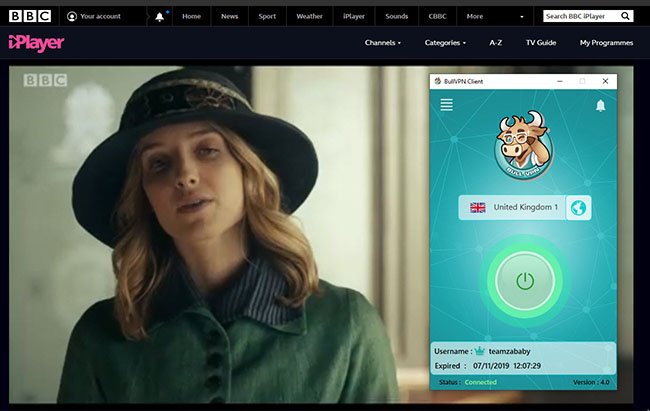Open the BullVPN hamburger menu

446,105
